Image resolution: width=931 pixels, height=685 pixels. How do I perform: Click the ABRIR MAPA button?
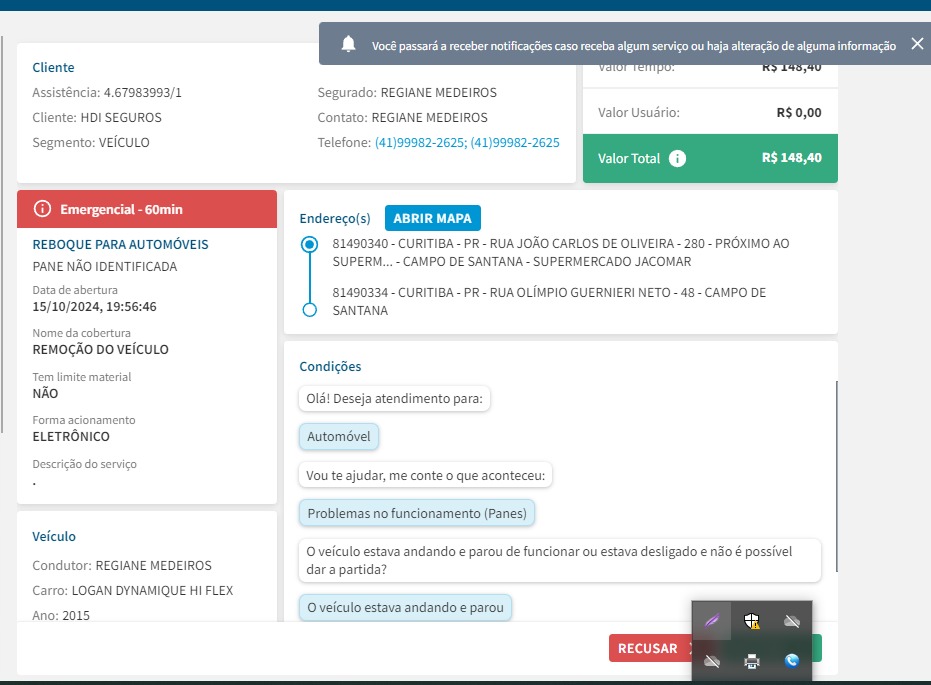pos(432,218)
